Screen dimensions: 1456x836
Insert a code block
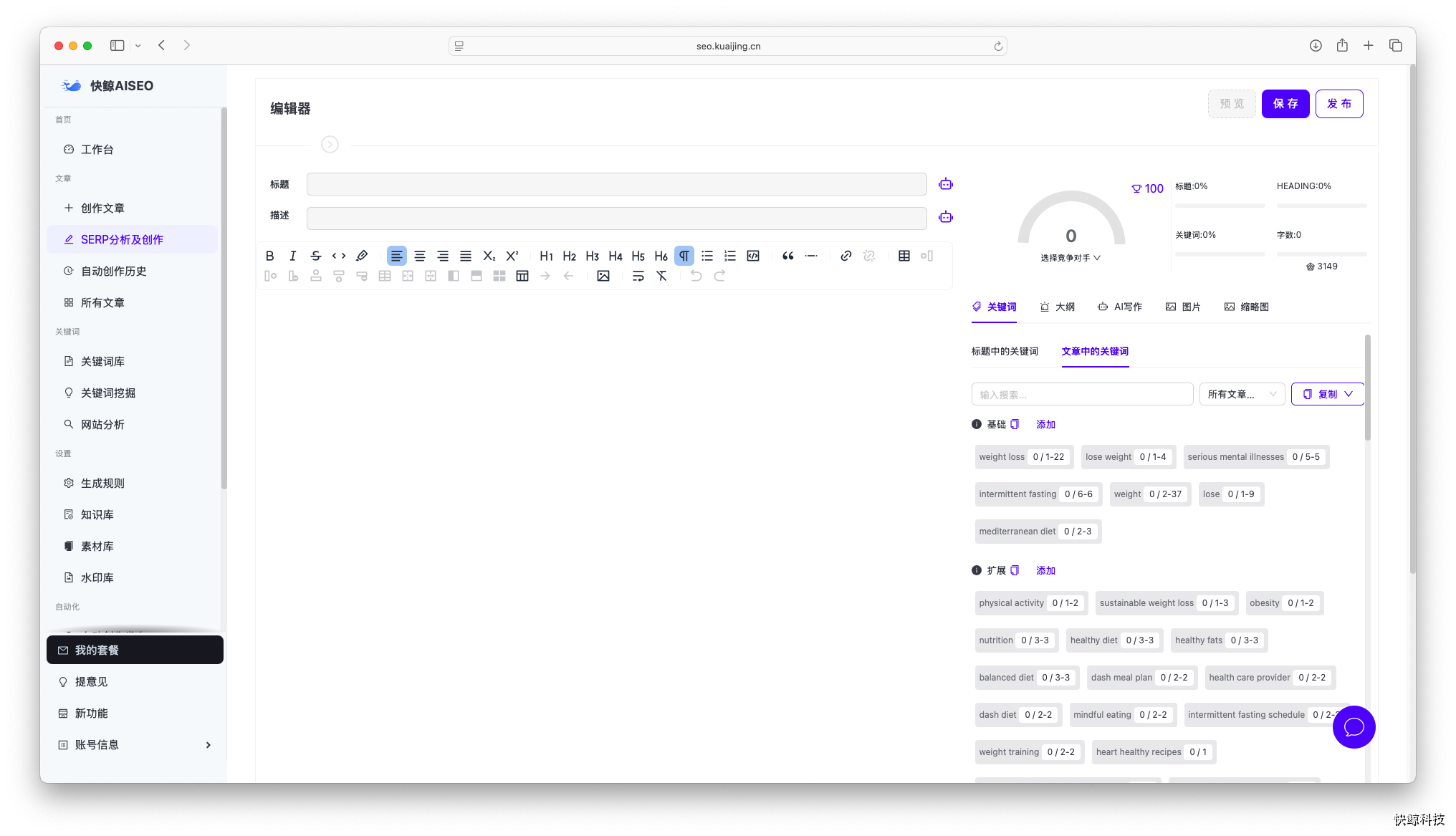[x=753, y=256]
